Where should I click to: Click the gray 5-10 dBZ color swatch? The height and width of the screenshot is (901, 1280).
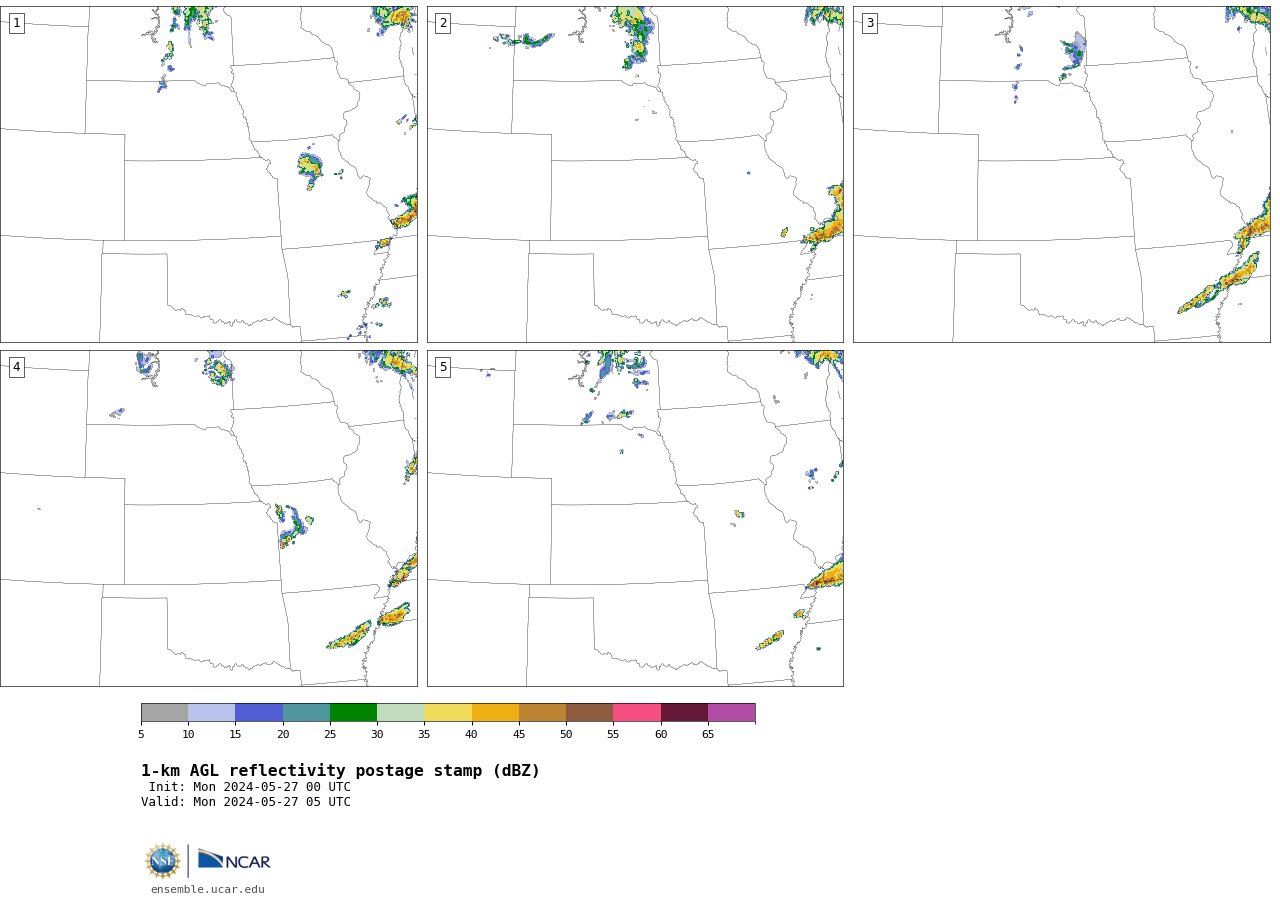click(165, 712)
